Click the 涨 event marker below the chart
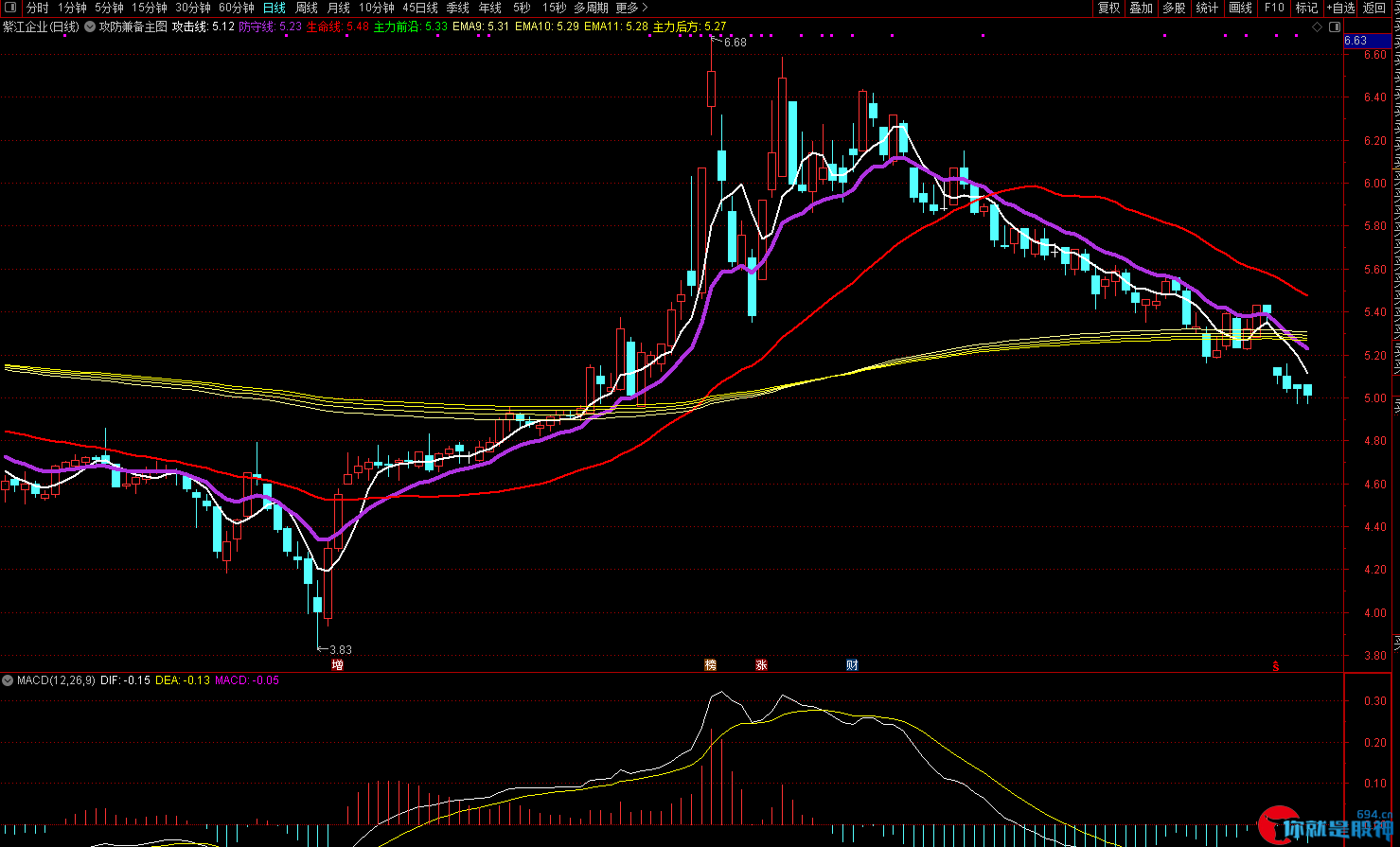This screenshot has width=1400, height=847. tap(761, 665)
